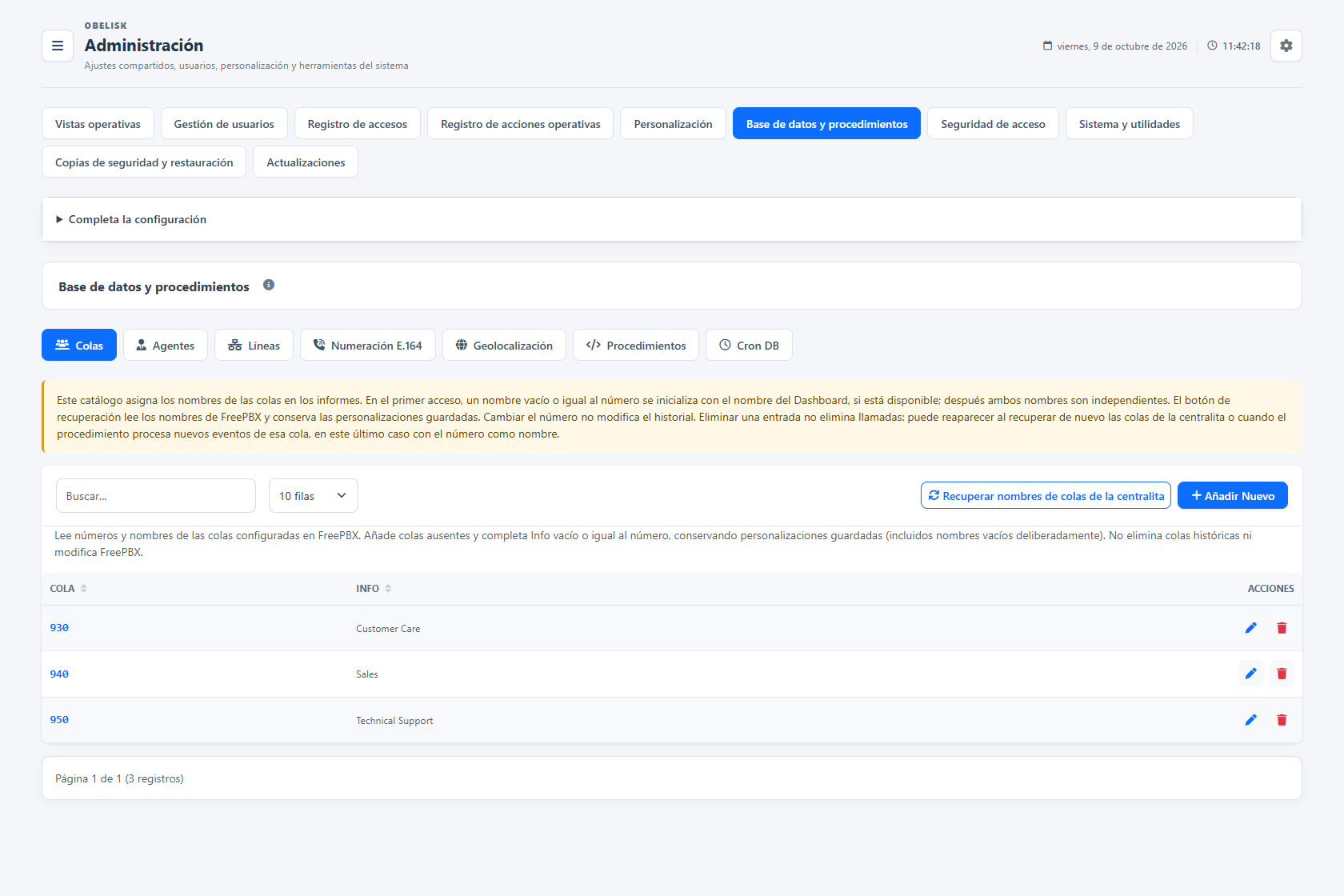The width and height of the screenshot is (1344, 896).
Task: Click the calendar icon next to date
Action: [x=1047, y=46]
